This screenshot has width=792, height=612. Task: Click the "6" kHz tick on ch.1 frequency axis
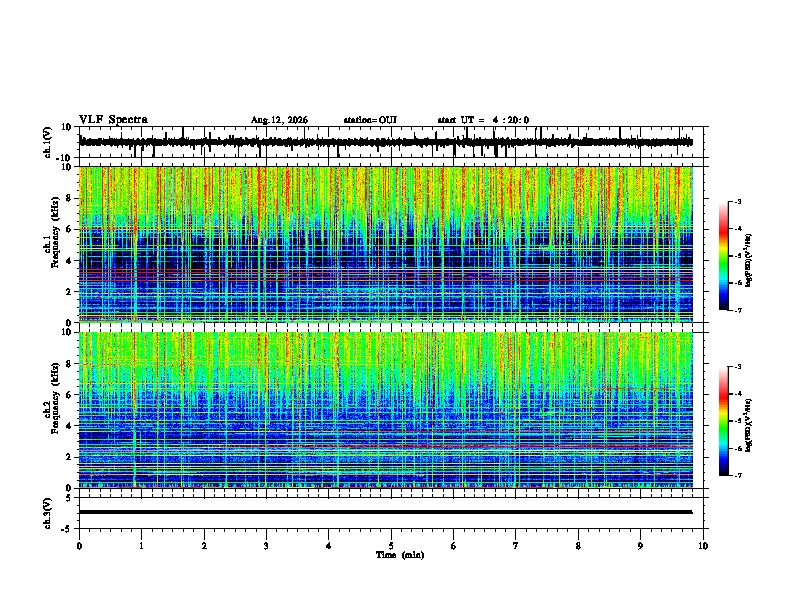click(x=70, y=229)
